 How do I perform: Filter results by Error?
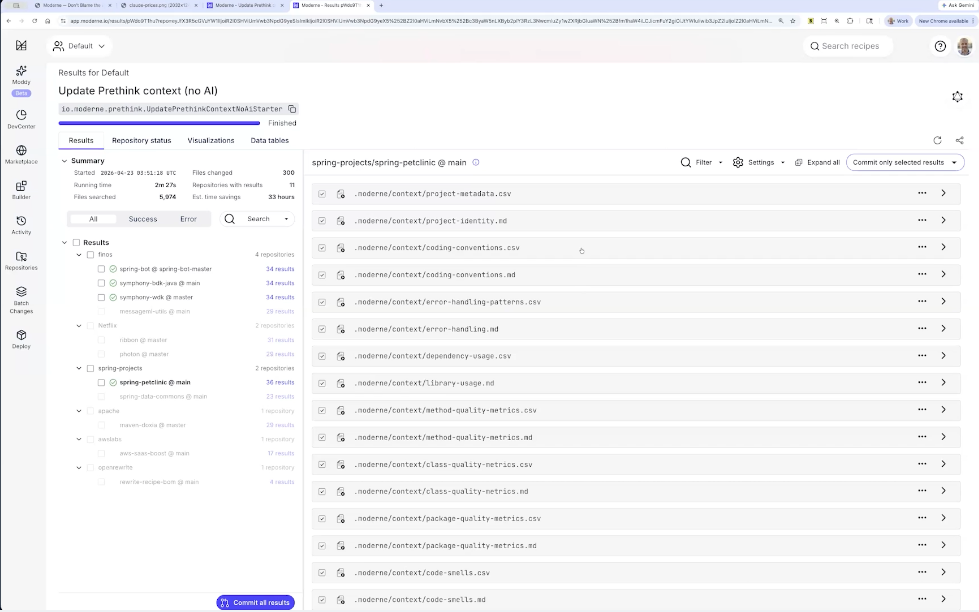tap(188, 219)
